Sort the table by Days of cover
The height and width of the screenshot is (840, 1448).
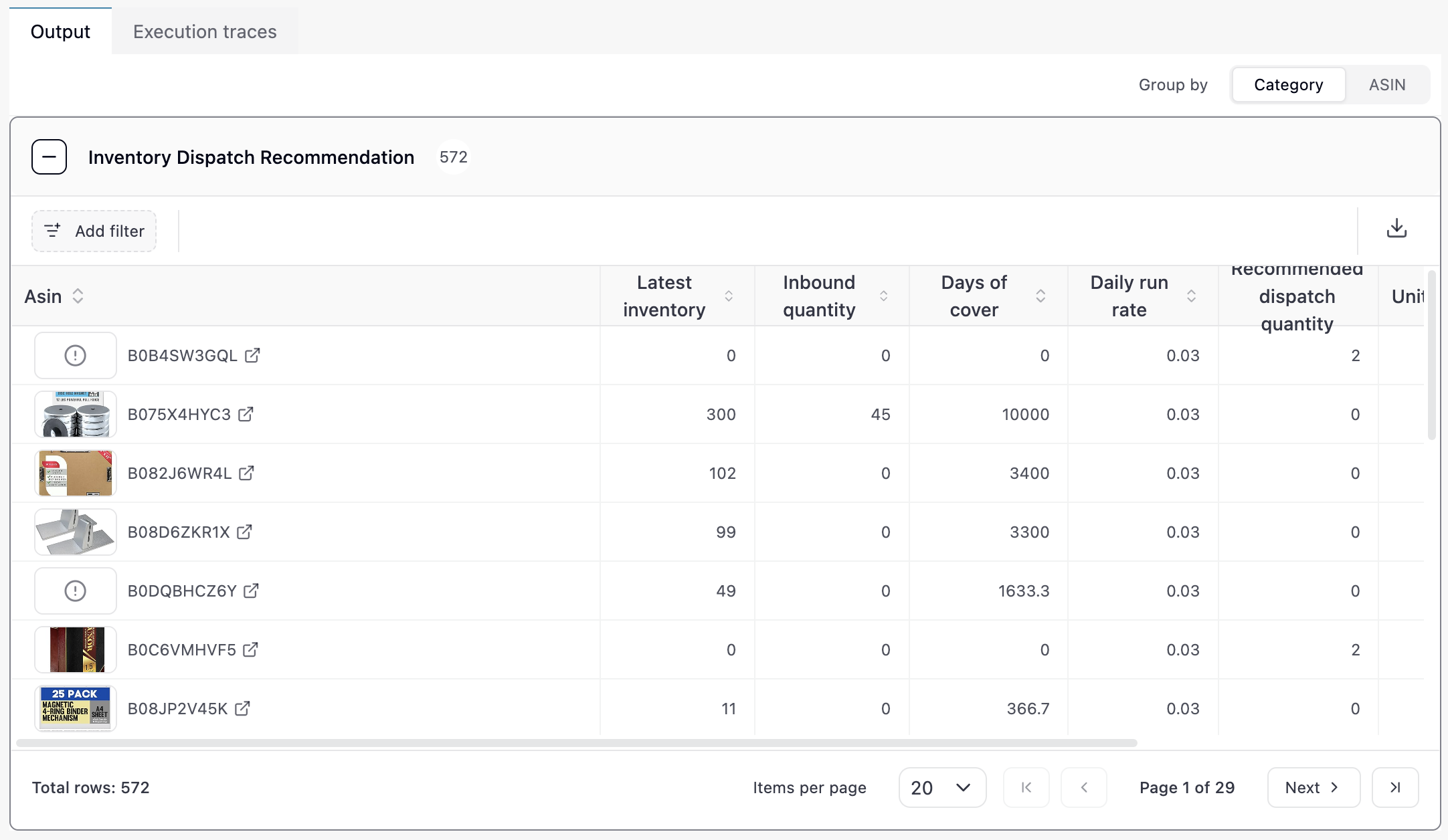tap(1040, 296)
